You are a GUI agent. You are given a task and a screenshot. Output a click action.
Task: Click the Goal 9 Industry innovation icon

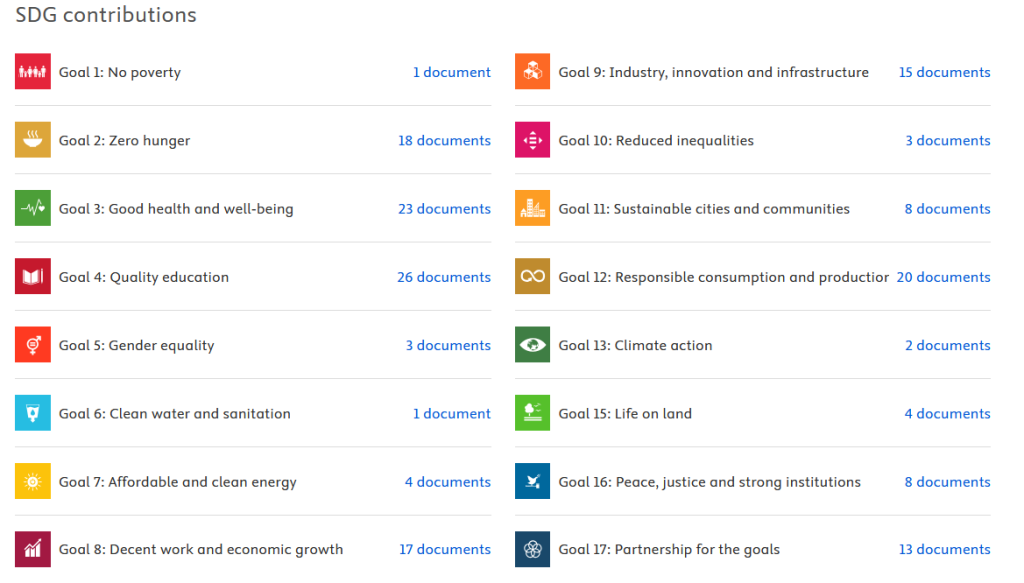tap(533, 72)
